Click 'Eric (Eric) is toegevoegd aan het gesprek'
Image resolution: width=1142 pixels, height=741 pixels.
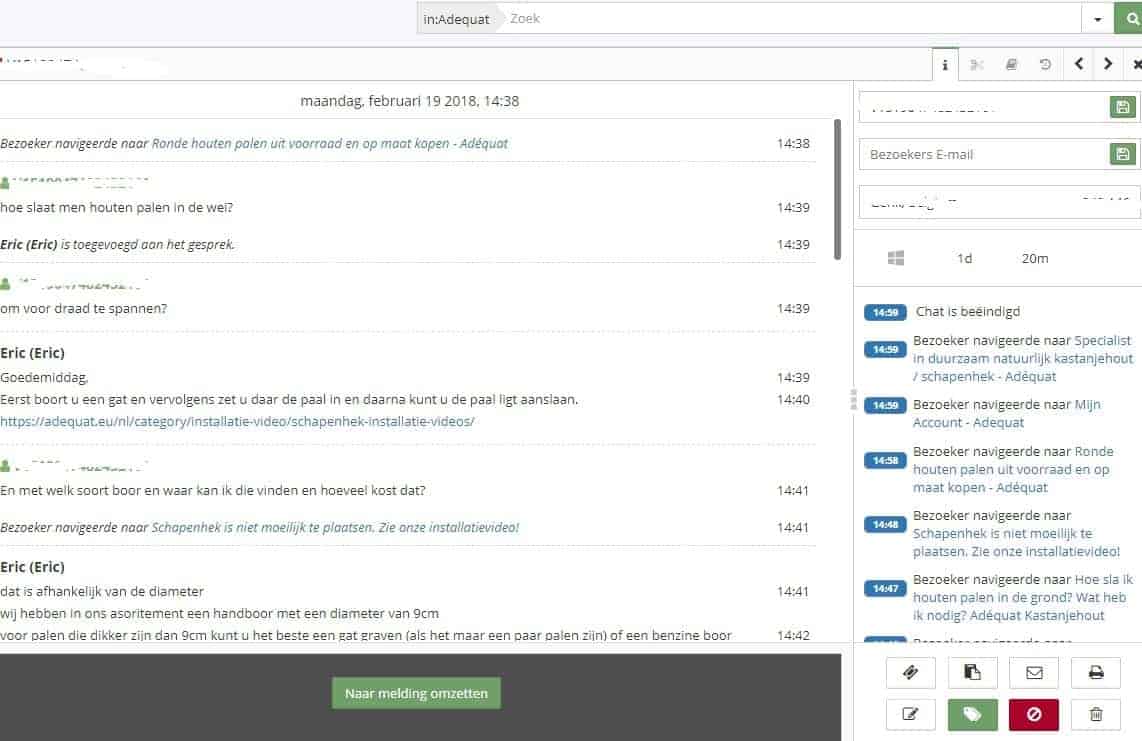[x=117, y=245]
